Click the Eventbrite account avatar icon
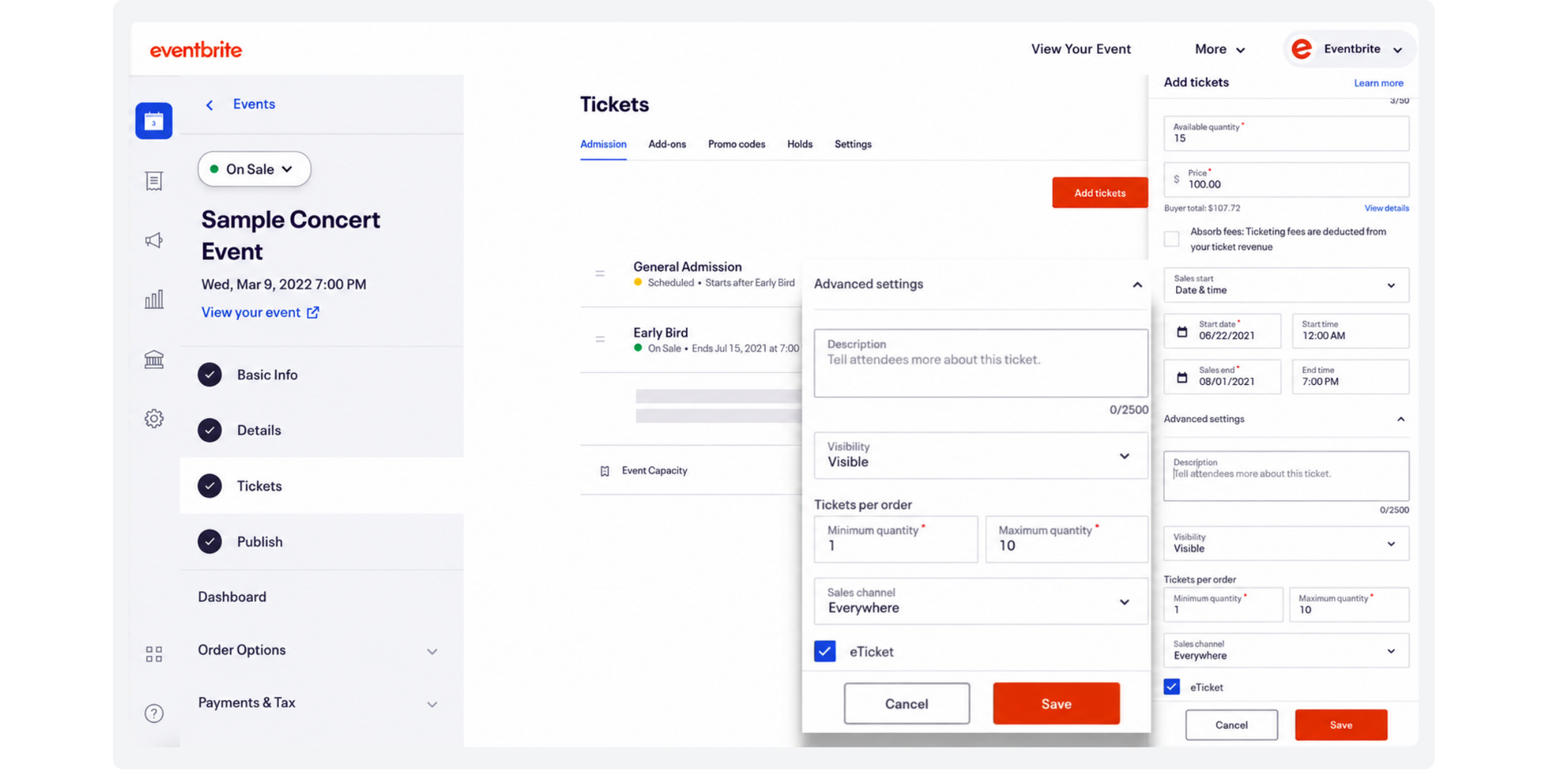Image resolution: width=1568 pixels, height=784 pixels. [1301, 49]
